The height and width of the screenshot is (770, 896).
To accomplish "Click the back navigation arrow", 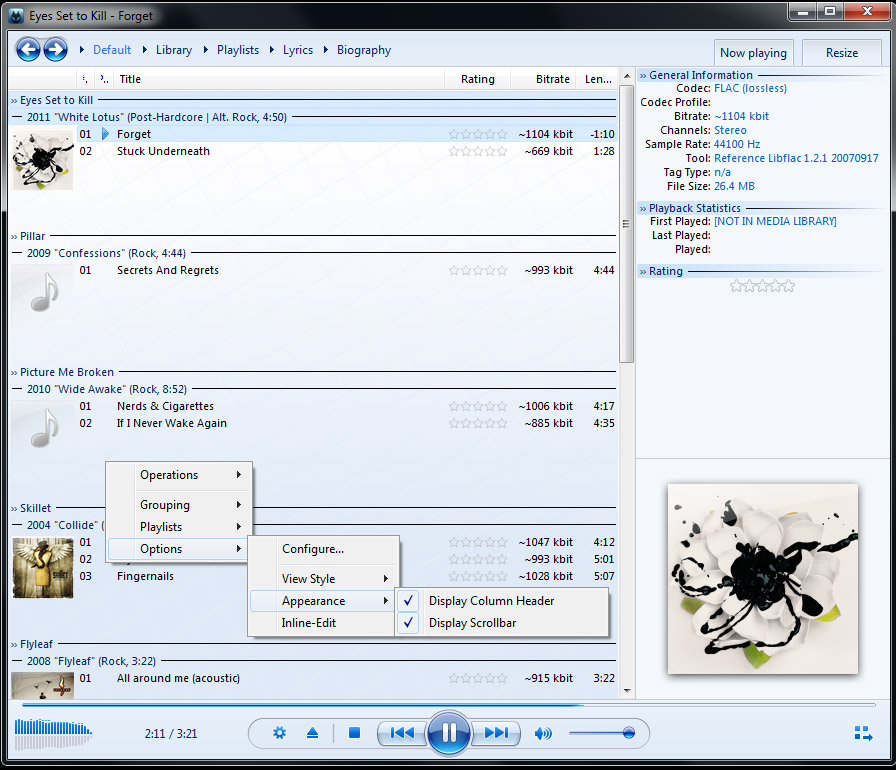I will [29, 49].
